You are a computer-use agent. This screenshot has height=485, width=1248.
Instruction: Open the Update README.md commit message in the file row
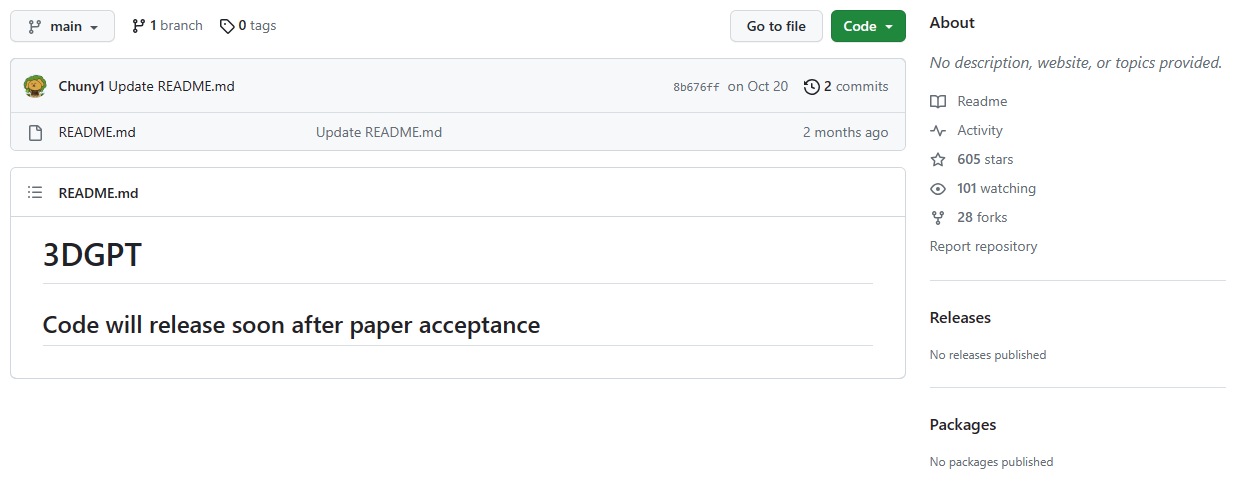click(x=379, y=132)
